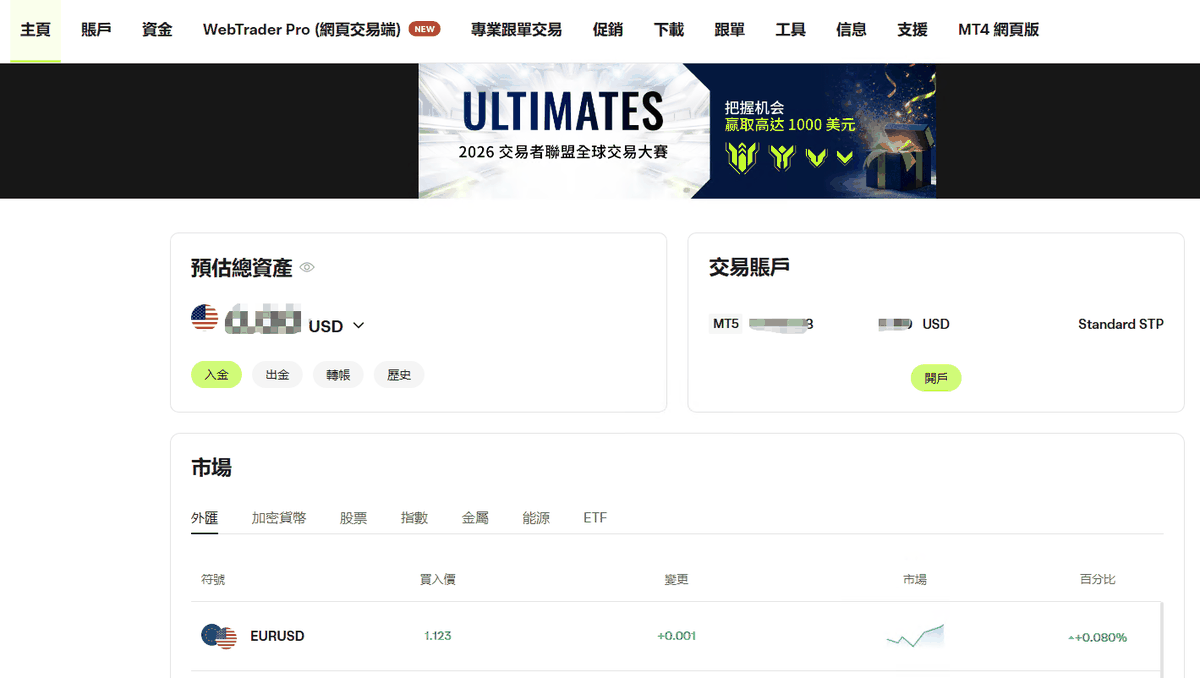Screen dimensions: 1200x678
Task: Click the 符號 symbol column header
Action: pyautogui.click(x=213, y=579)
